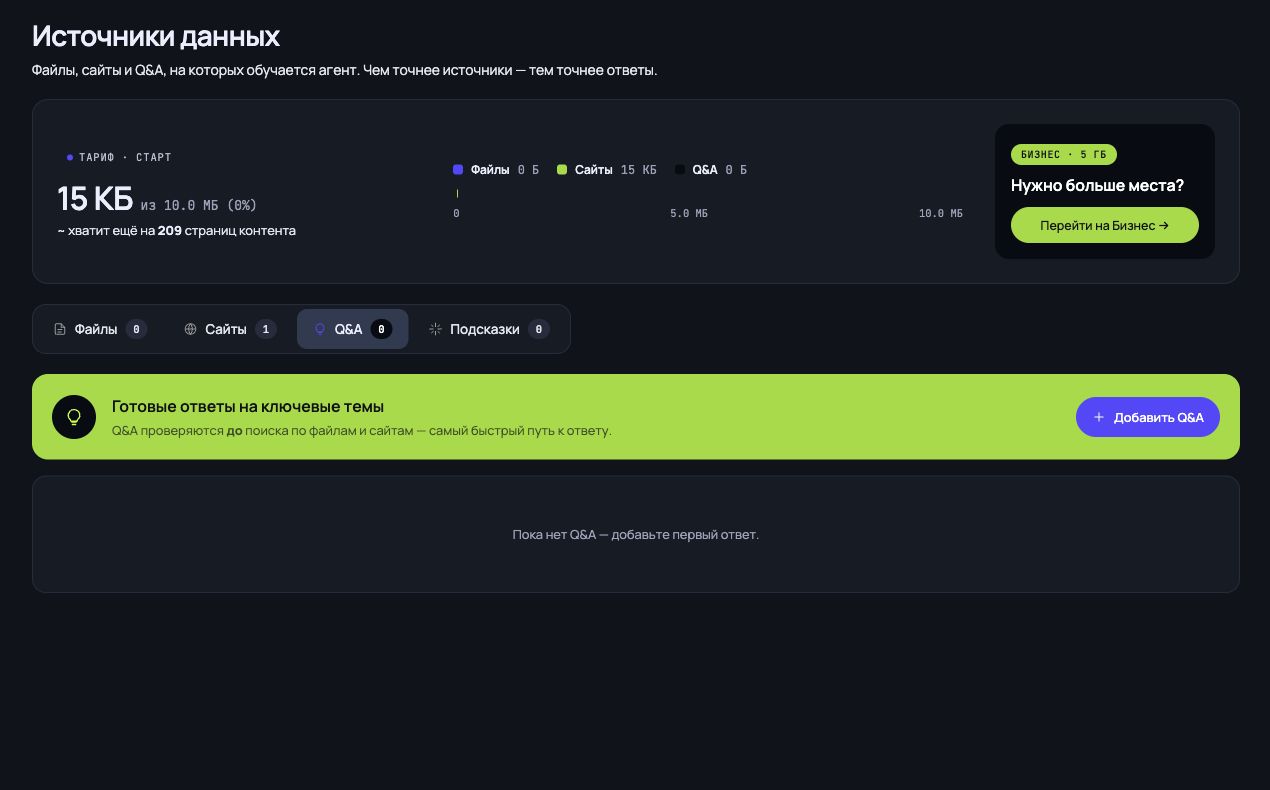Image resolution: width=1270 pixels, height=790 pixels.
Task: Add a new Q&A entry
Action: click(x=1148, y=417)
